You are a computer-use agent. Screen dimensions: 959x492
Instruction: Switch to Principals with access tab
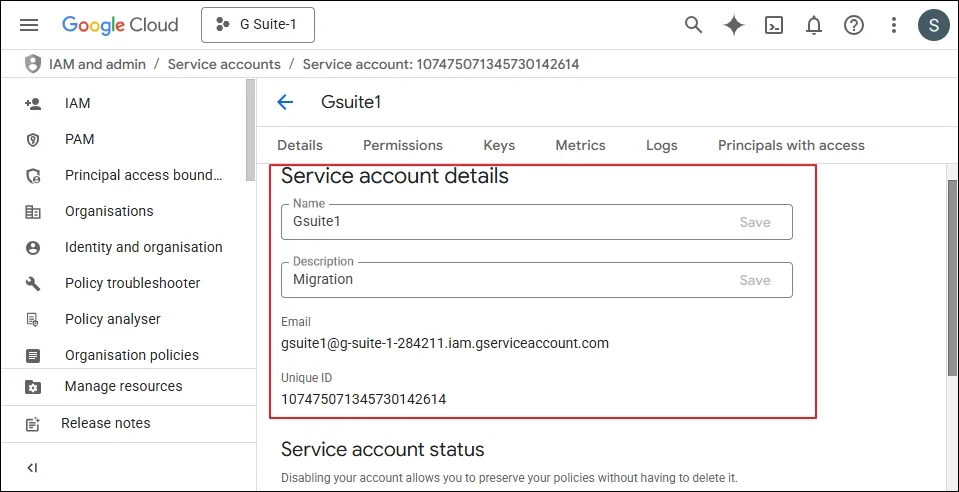(791, 146)
